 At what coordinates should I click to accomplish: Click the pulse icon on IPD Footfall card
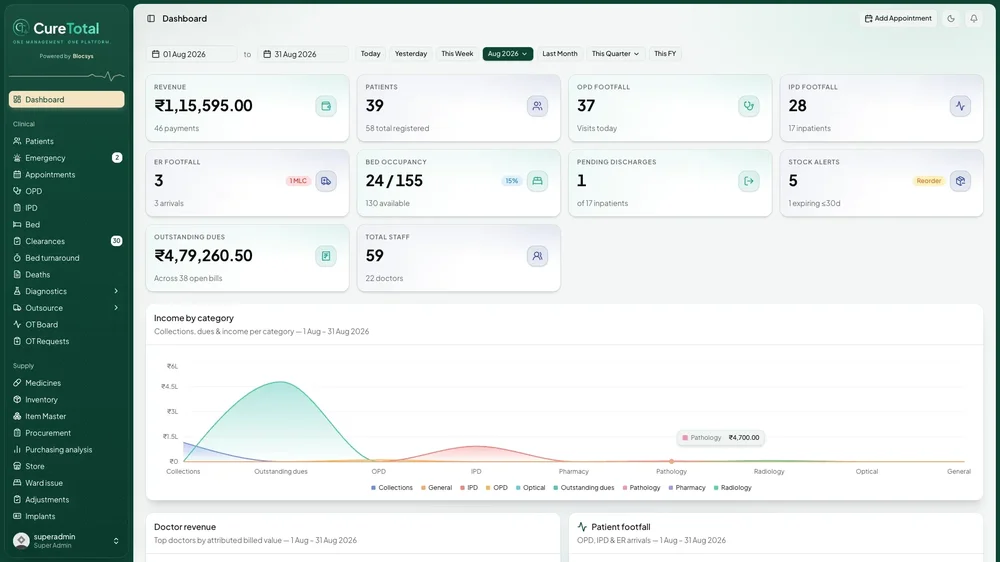960,106
